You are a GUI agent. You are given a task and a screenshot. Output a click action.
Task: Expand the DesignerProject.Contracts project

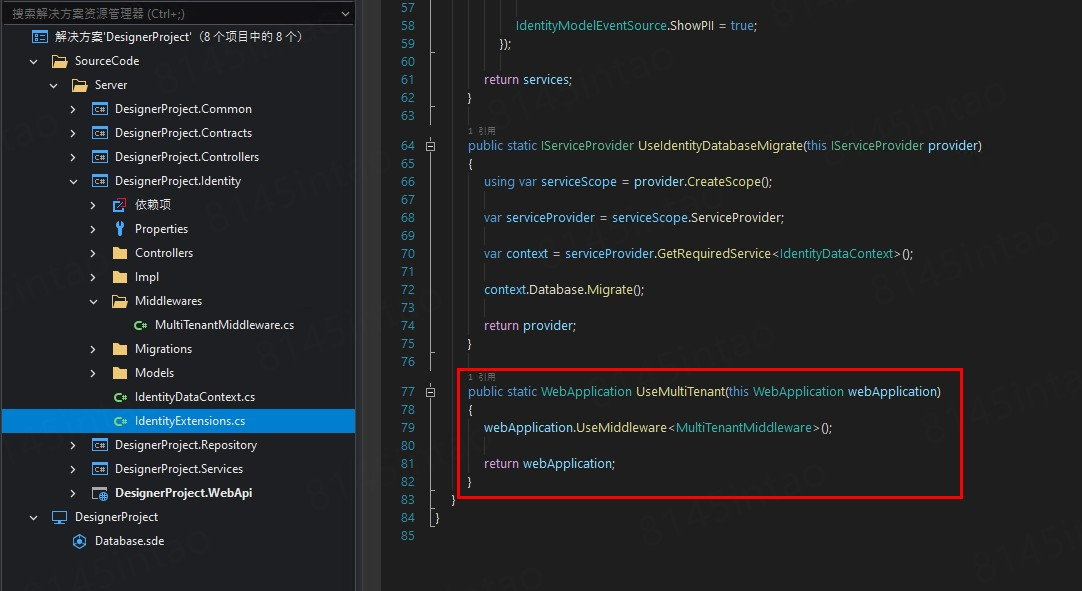click(73, 133)
